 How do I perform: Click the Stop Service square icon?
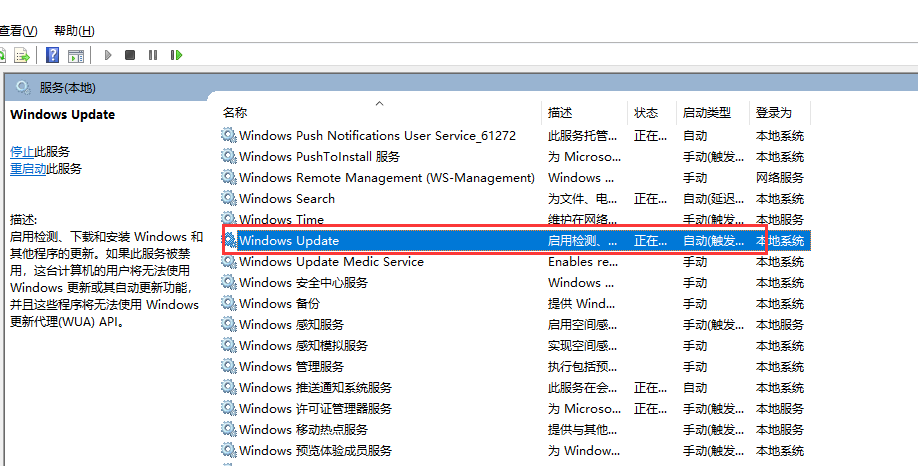click(x=130, y=55)
